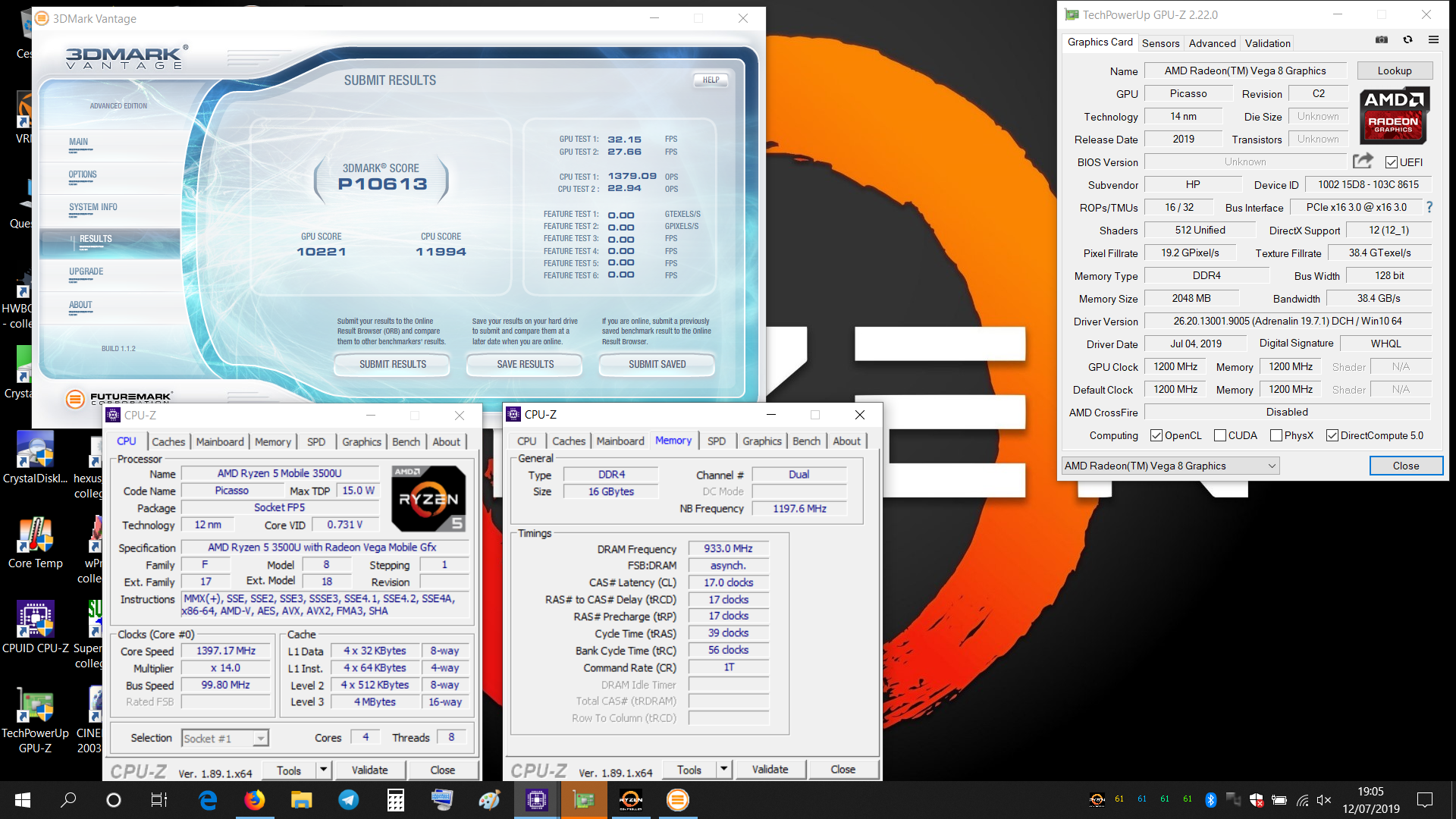Viewport: 1456px width, 819px height.
Task: Click the Ryzen 5 logo in CPU-Z
Action: coord(428,498)
